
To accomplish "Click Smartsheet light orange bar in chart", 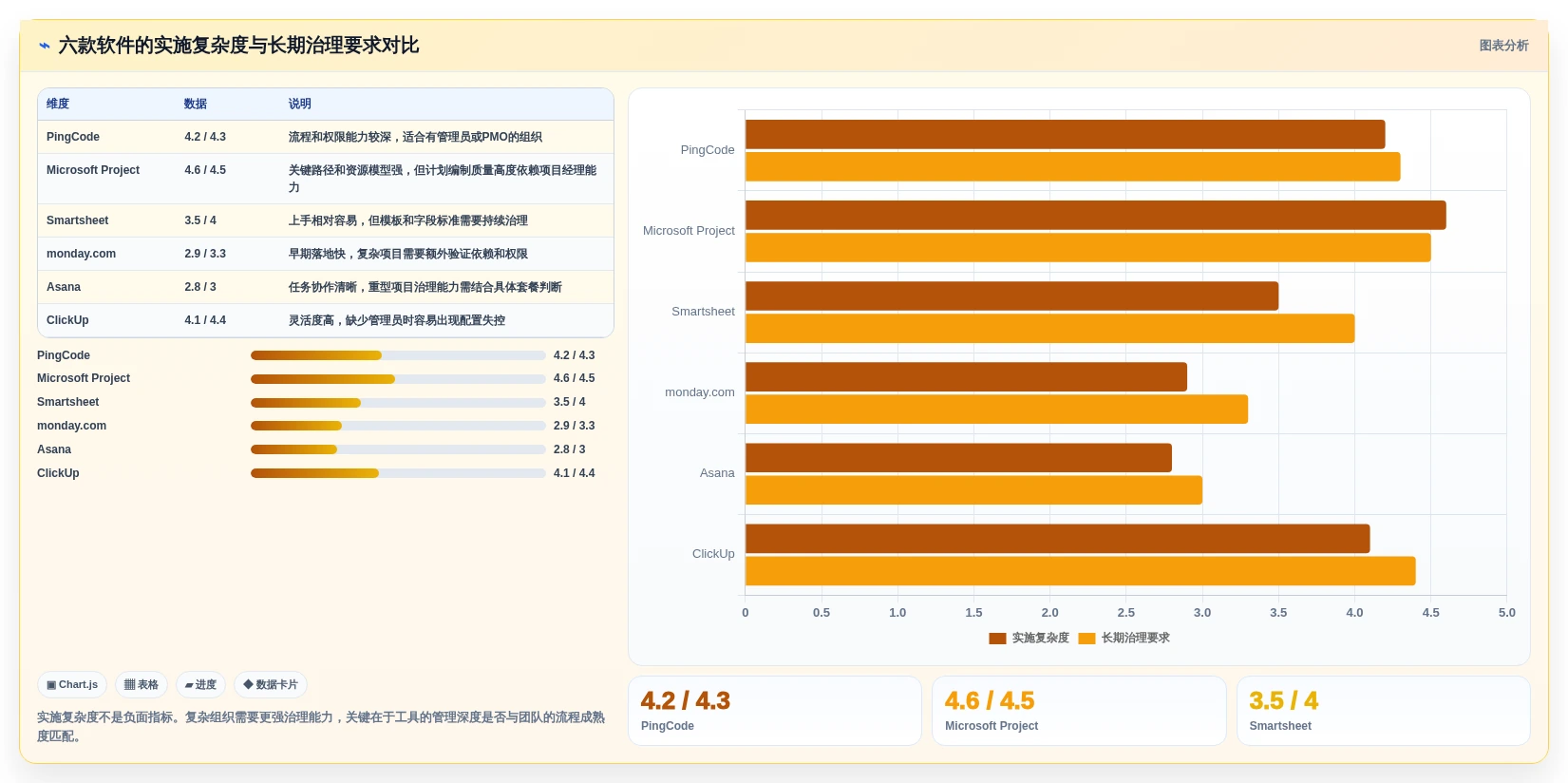I will click(x=1049, y=328).
